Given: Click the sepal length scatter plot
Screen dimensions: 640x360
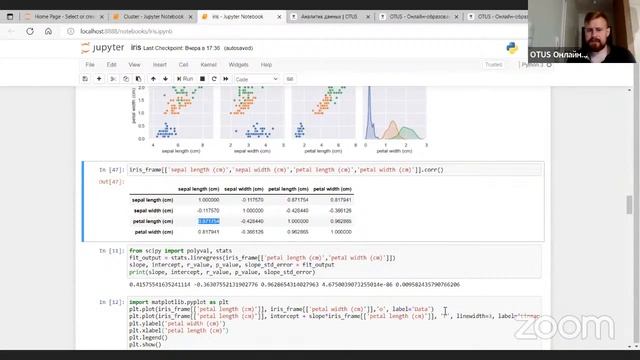Looking at the screenshot, I should tap(181, 113).
